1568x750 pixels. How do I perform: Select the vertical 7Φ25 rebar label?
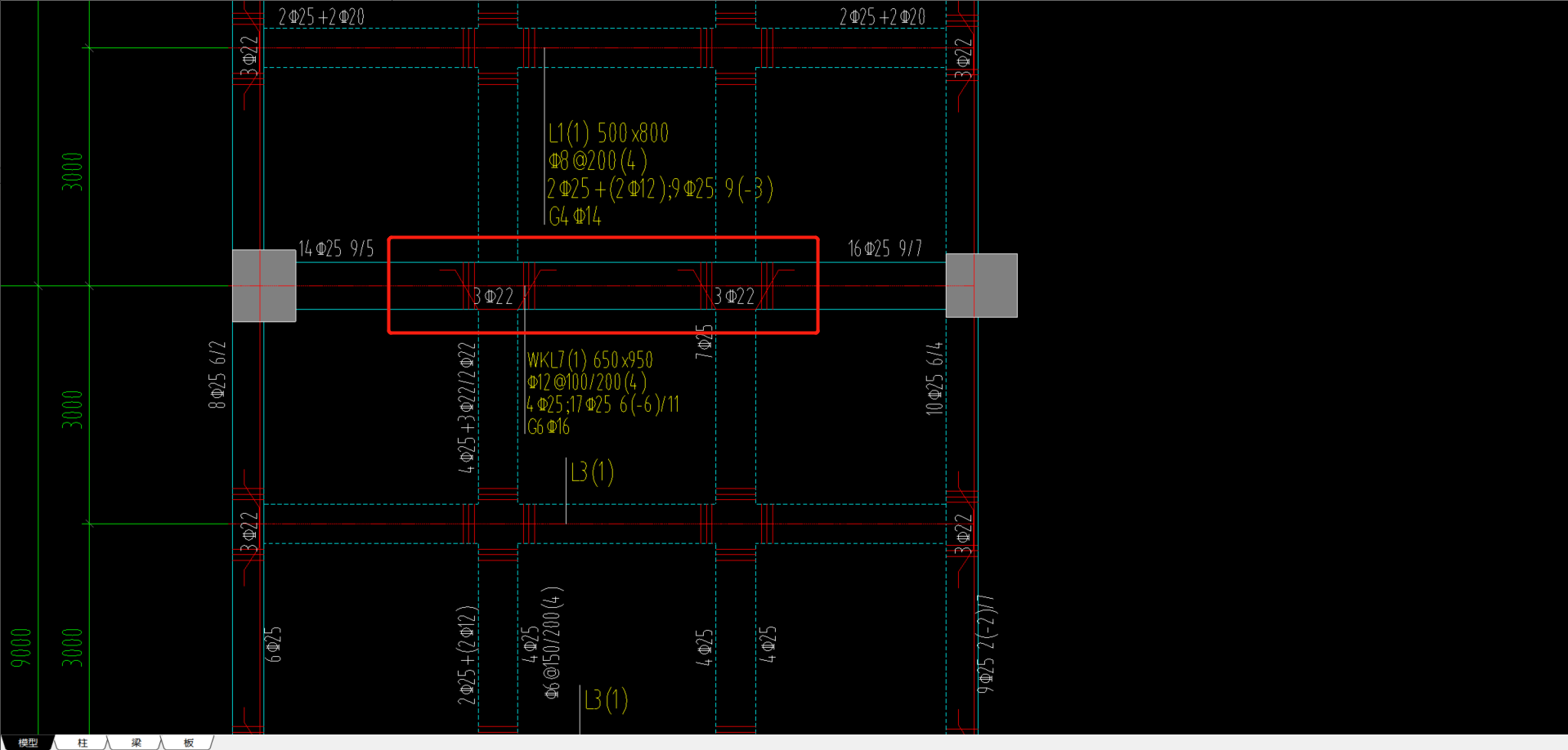pyautogui.click(x=704, y=342)
